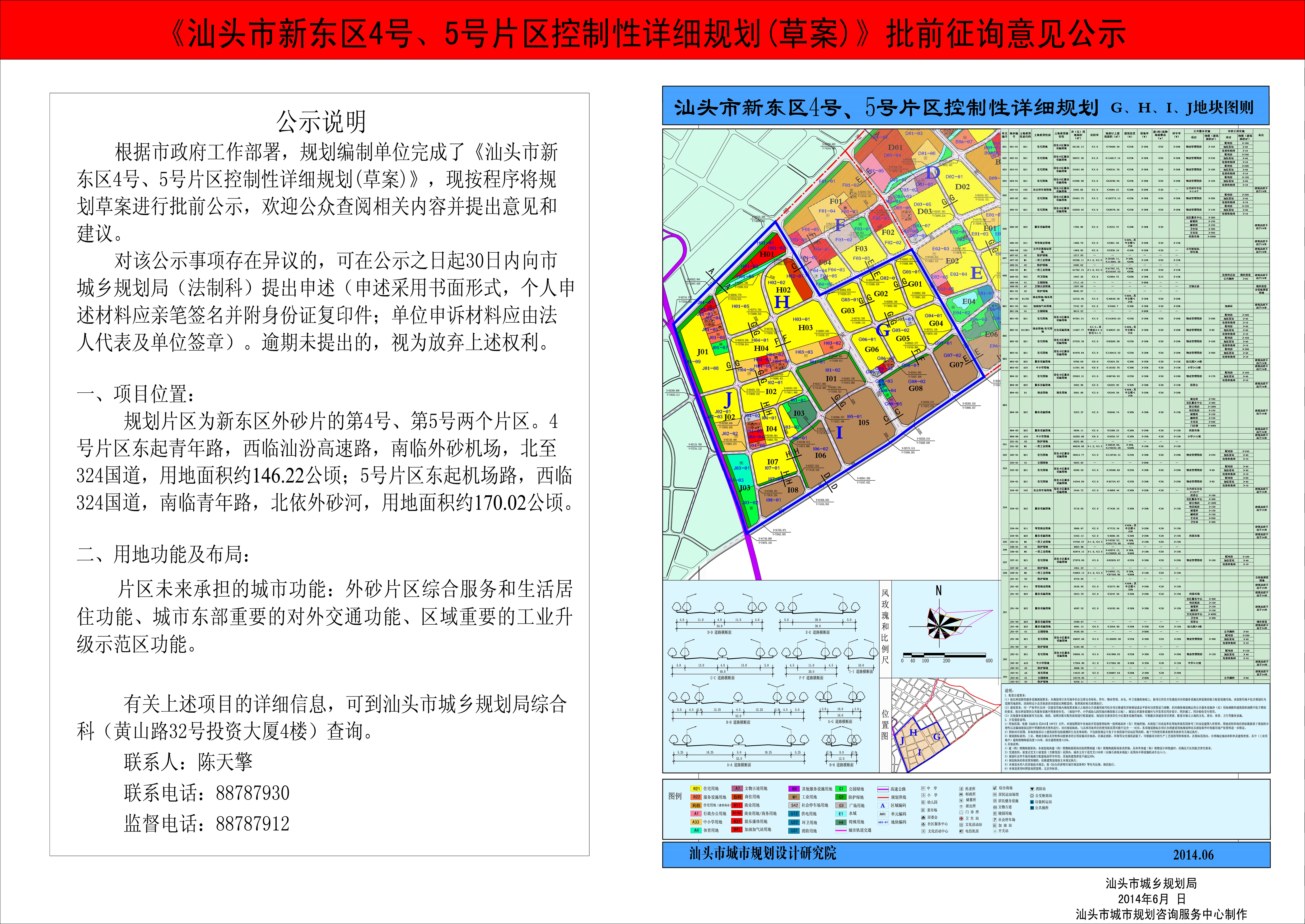Click the 储蓄所 yen legend icon
This screenshot has height=924, width=1305.
tap(961, 801)
